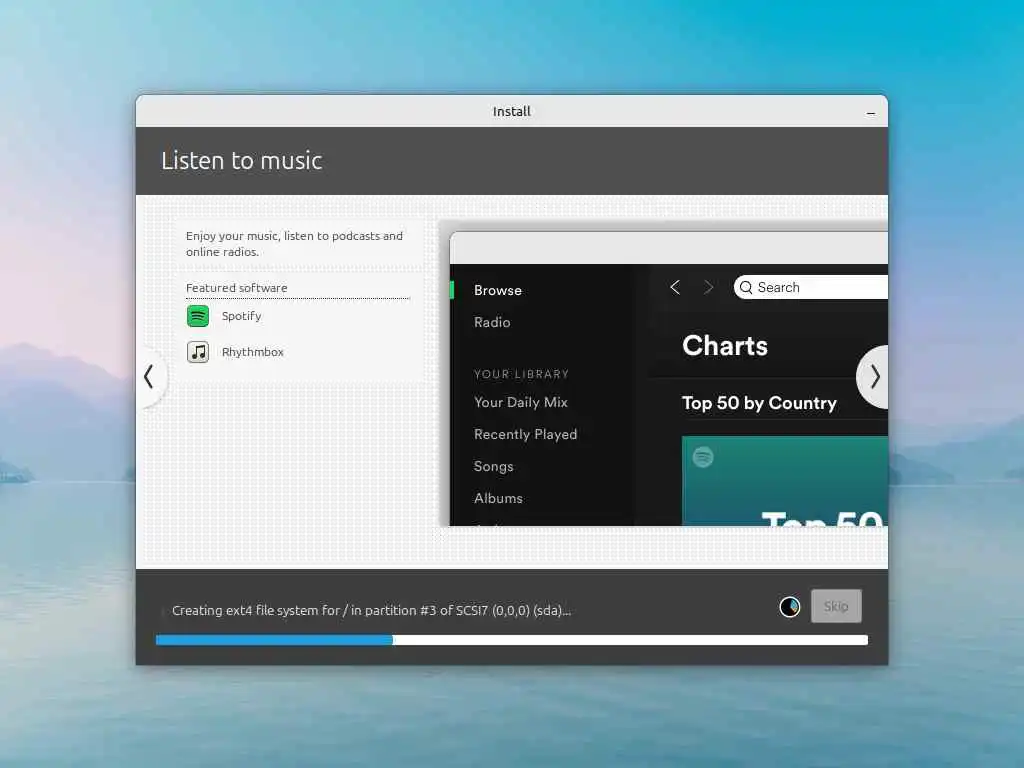Click the Charts heading
This screenshot has width=1024, height=768.
tap(725, 345)
